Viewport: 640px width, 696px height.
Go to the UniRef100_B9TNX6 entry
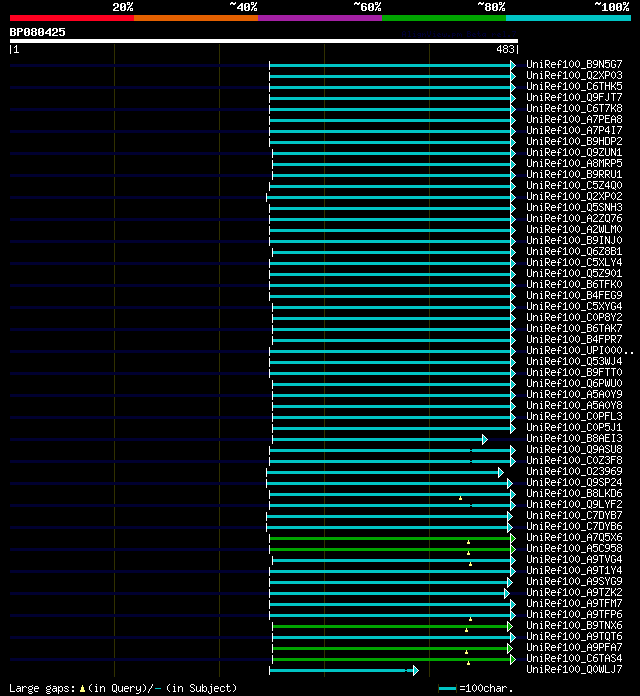pyautogui.click(x=574, y=625)
